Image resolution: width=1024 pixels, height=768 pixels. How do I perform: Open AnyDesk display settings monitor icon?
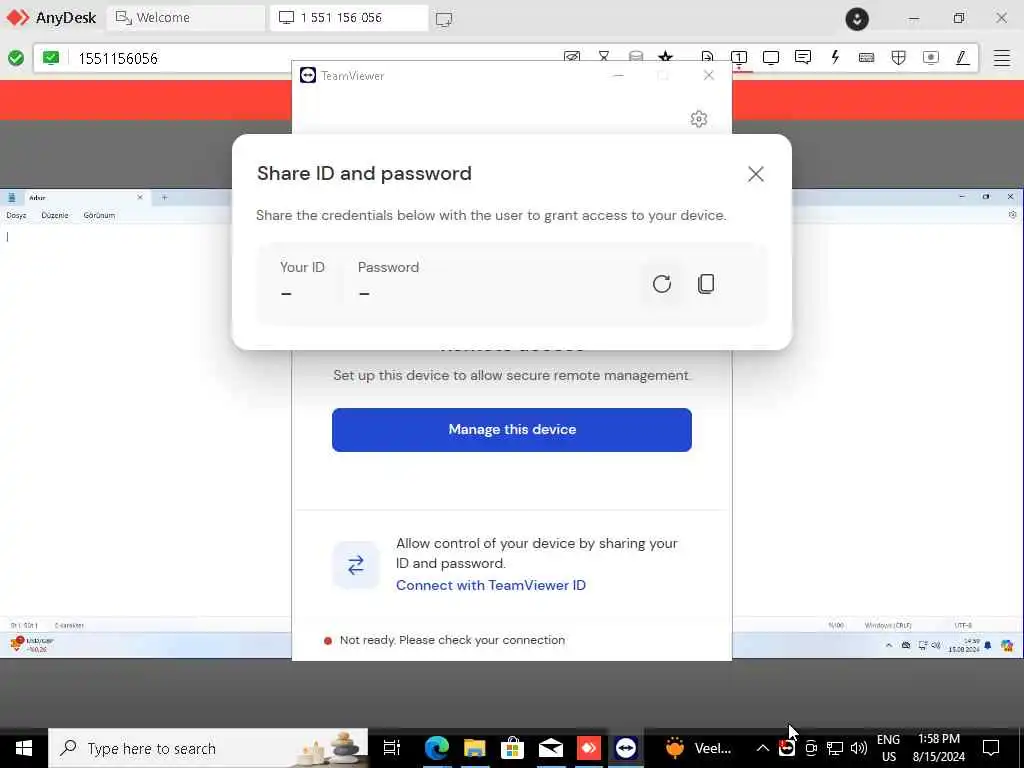(x=771, y=57)
